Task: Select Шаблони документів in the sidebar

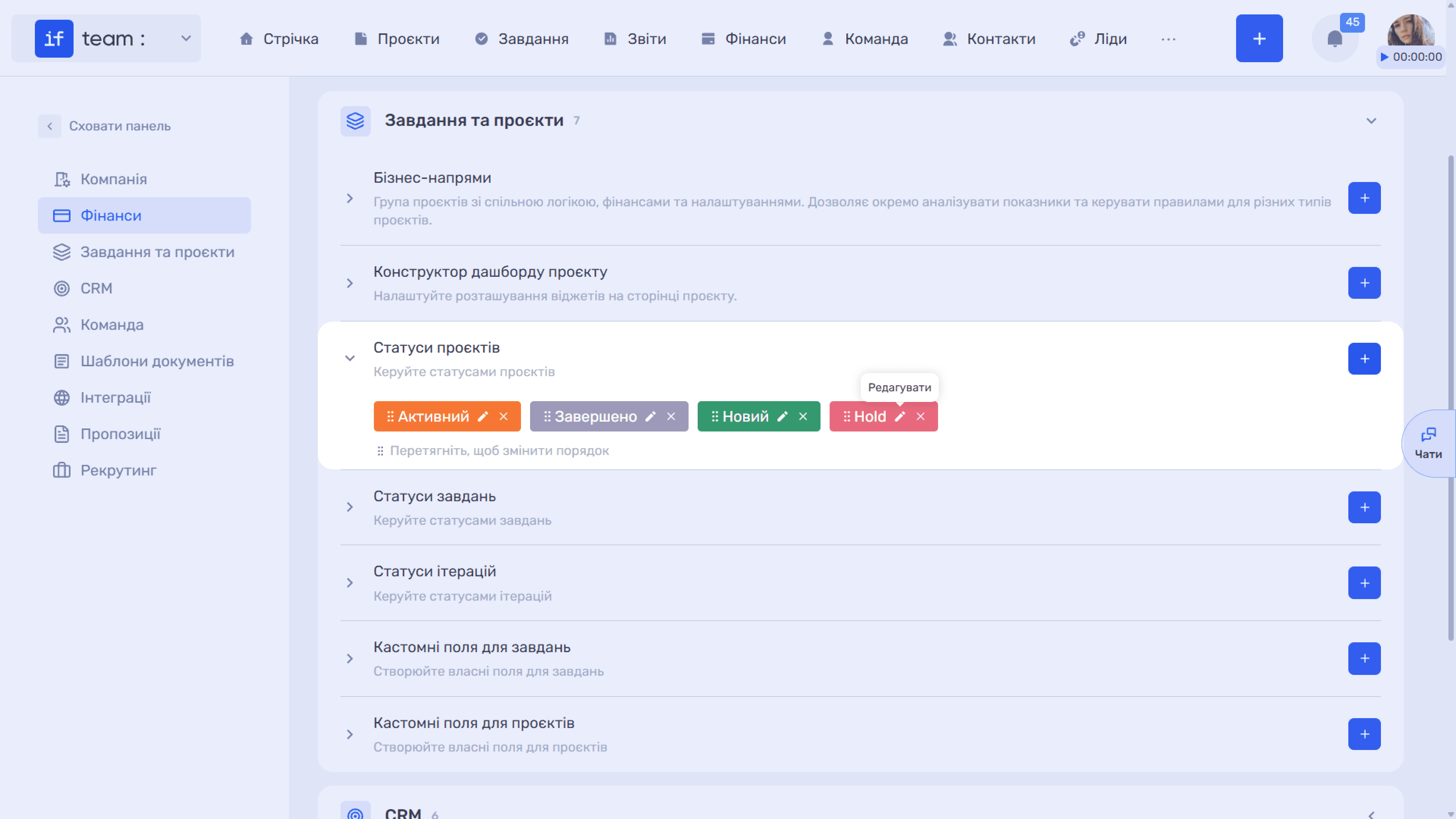Action: pyautogui.click(x=144, y=361)
